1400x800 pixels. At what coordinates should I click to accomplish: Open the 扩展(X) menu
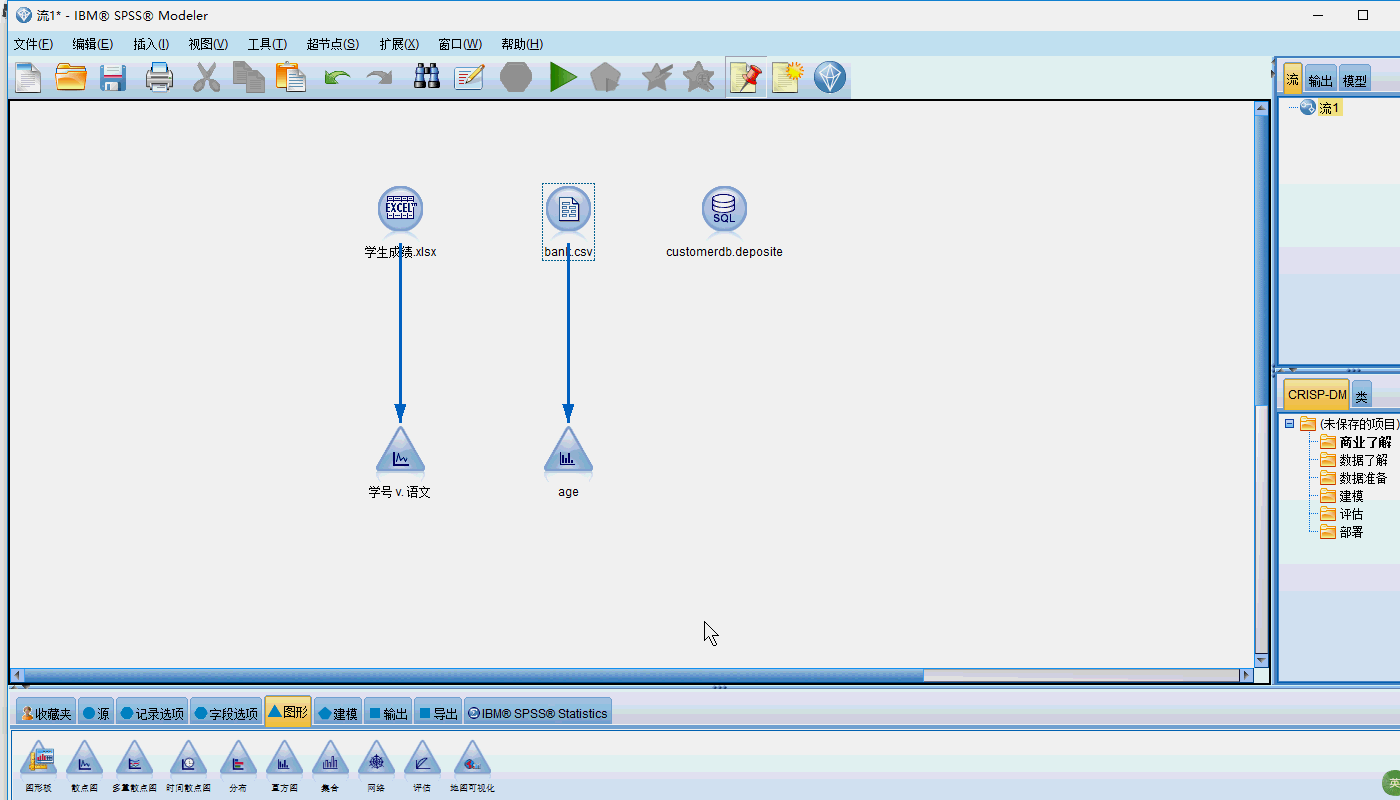[399, 44]
